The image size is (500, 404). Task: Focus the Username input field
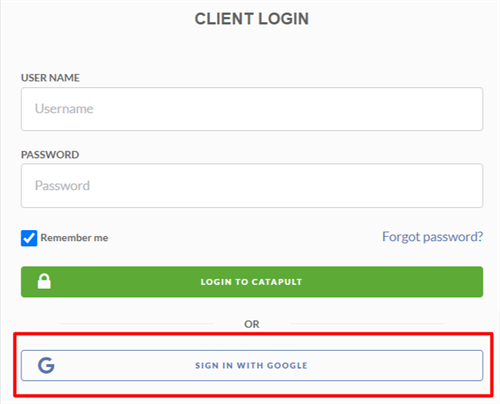[252, 109]
